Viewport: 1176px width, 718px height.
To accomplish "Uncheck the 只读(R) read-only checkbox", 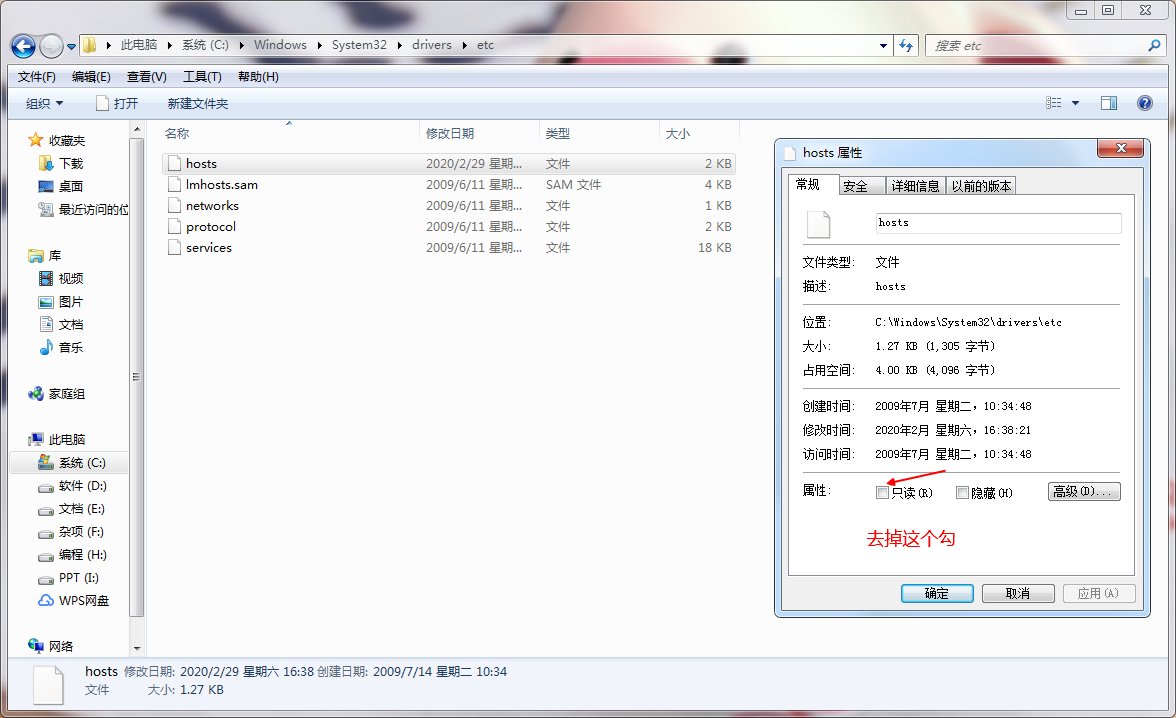I will [x=882, y=492].
